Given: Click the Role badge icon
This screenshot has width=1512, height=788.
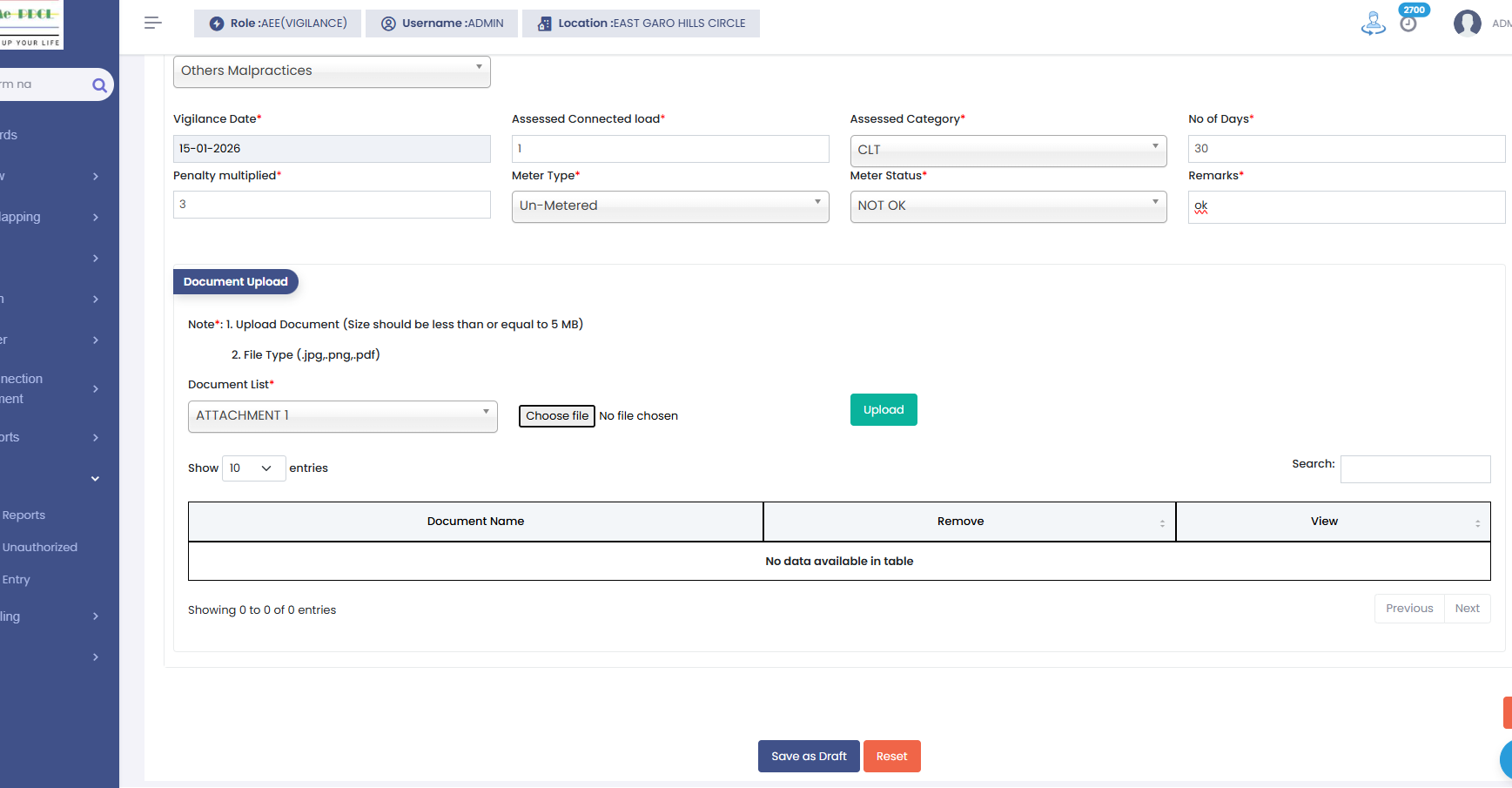Looking at the screenshot, I should [x=217, y=24].
